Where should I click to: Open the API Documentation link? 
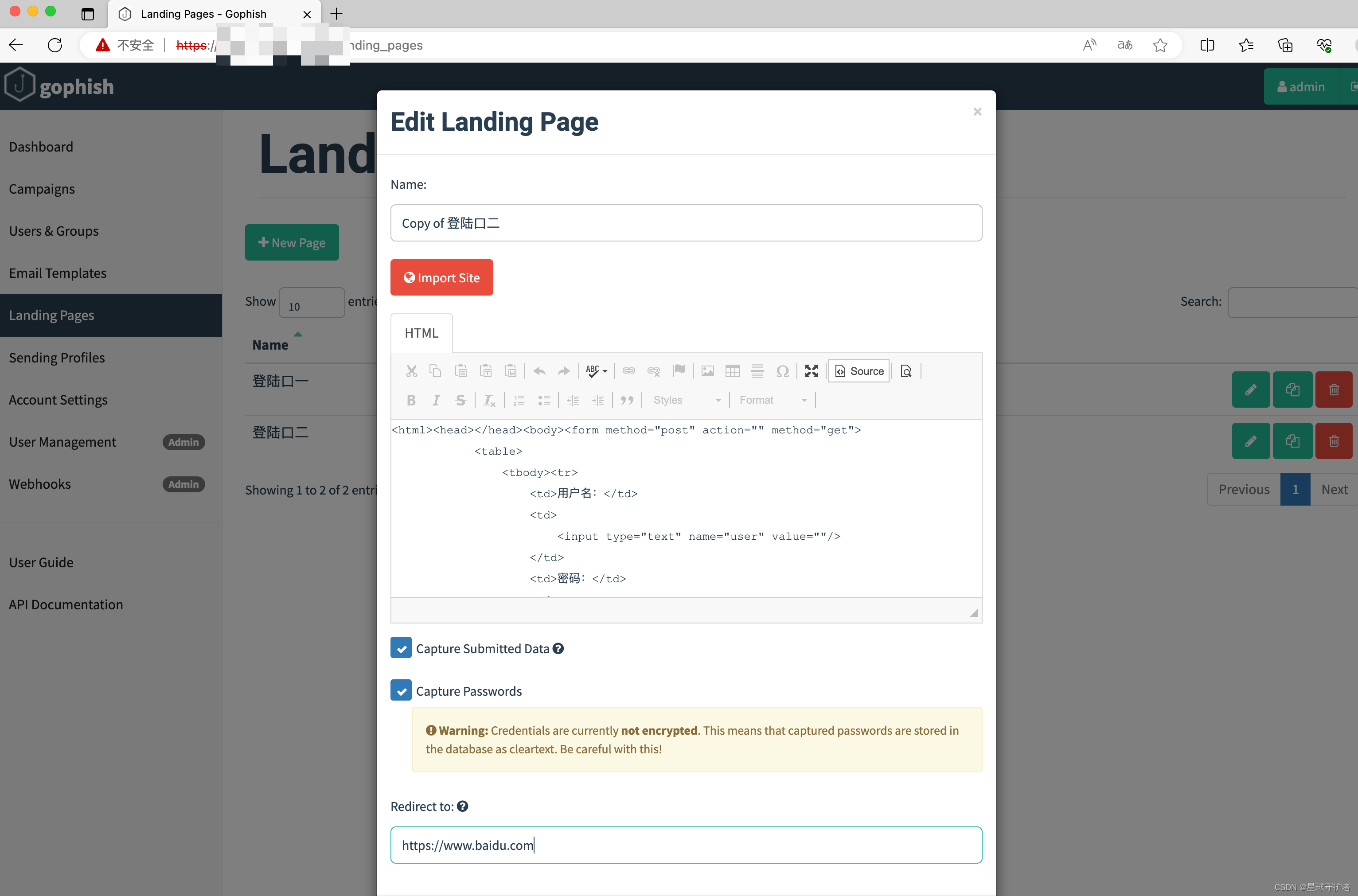pos(66,604)
